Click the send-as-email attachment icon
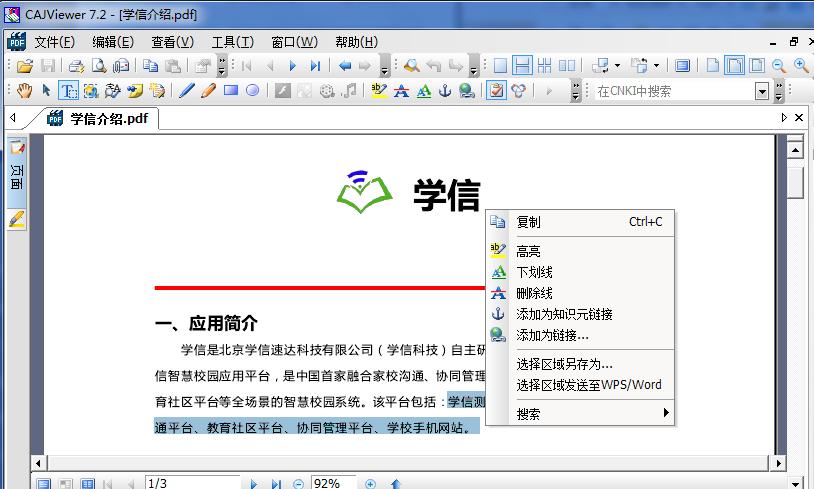Viewport: 814px width, 489px height. click(x=121, y=66)
